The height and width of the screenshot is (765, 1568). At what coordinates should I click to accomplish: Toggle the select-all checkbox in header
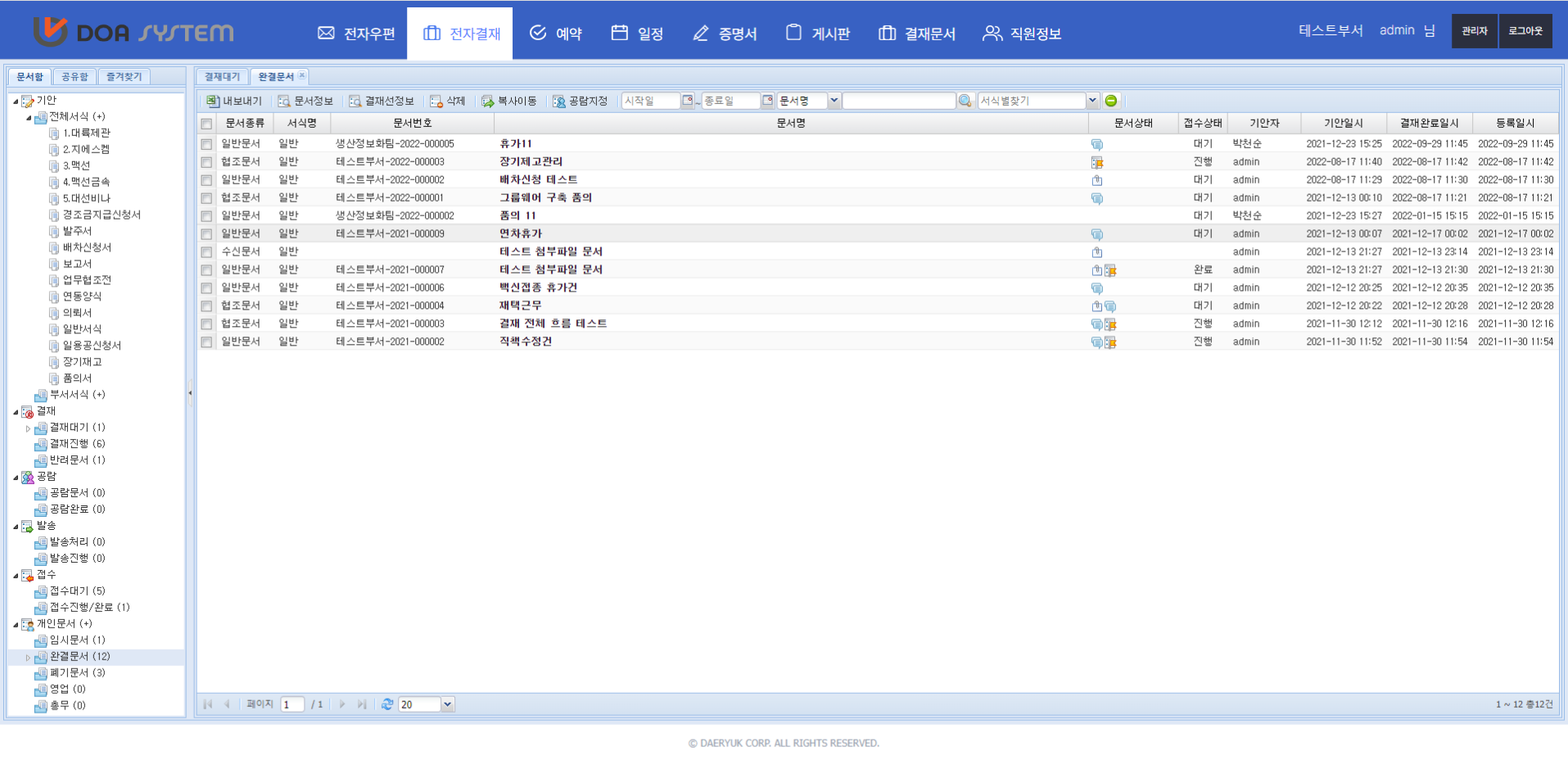206,124
